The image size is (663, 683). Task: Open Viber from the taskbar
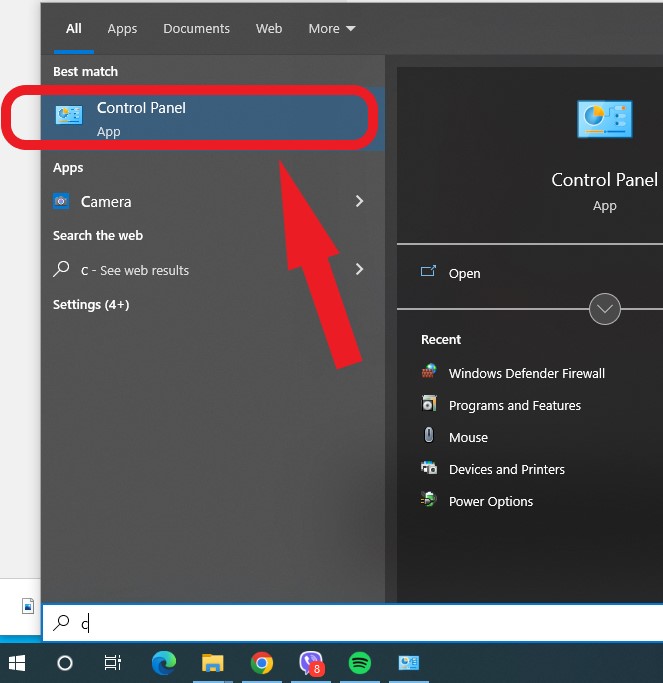tap(311, 662)
